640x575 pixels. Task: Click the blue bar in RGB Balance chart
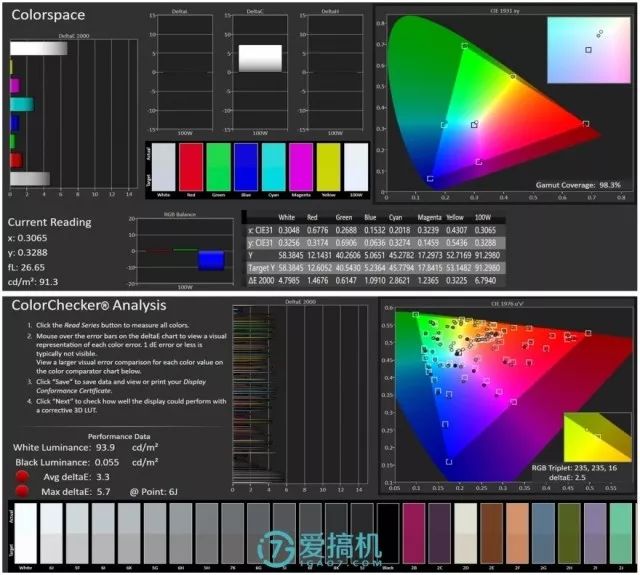click(x=211, y=260)
